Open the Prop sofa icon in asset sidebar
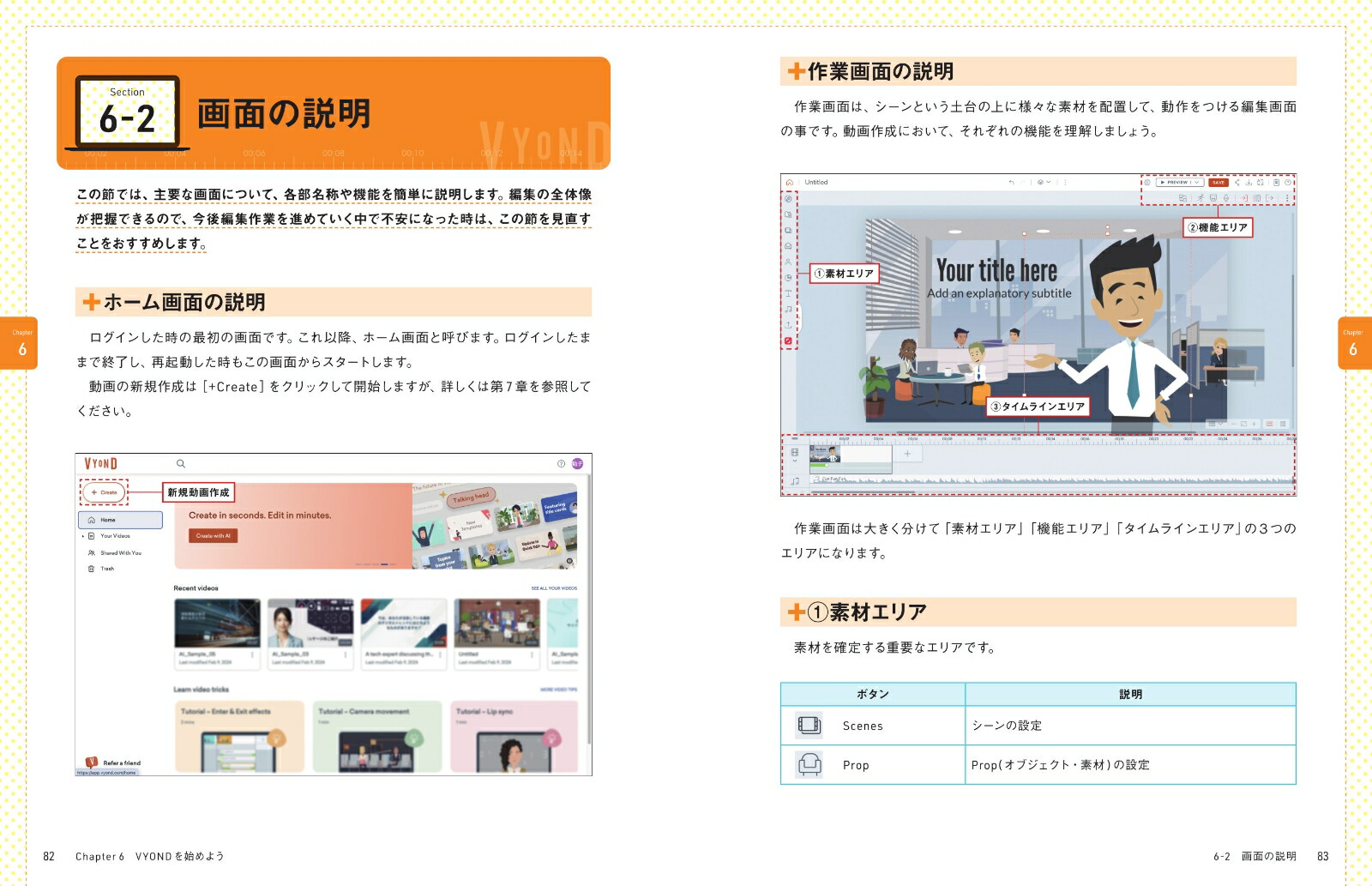 (788, 246)
